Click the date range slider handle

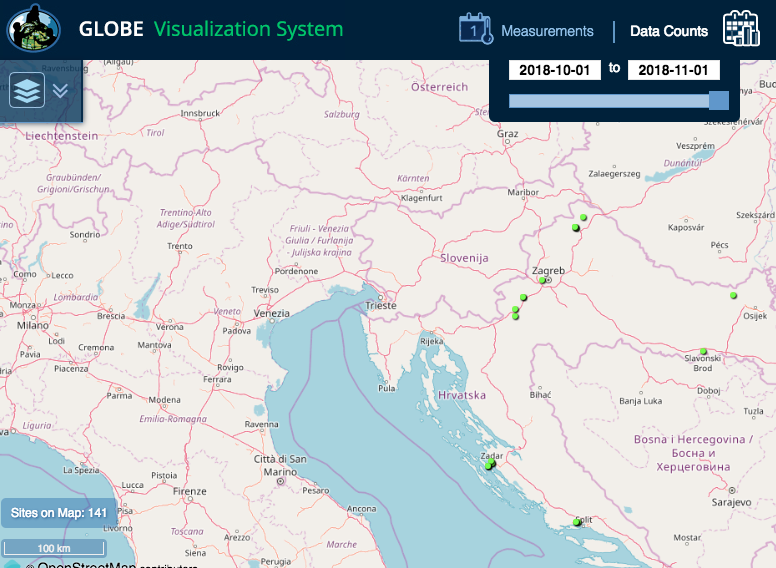(x=718, y=100)
